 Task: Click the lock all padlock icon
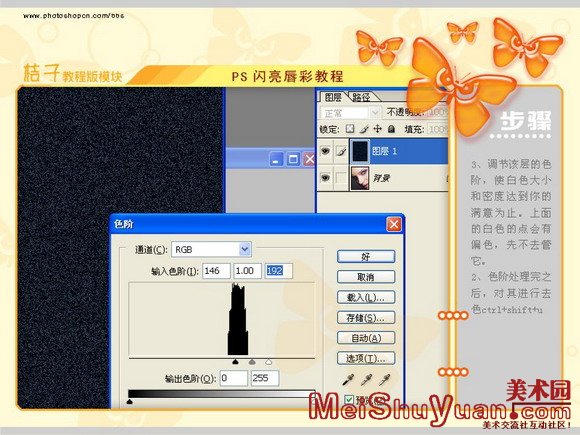391,129
